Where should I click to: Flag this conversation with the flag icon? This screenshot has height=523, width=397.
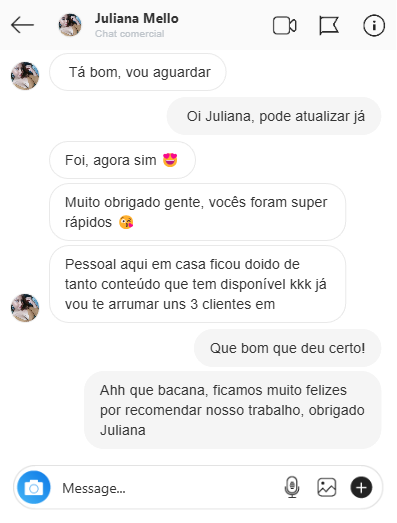329,25
